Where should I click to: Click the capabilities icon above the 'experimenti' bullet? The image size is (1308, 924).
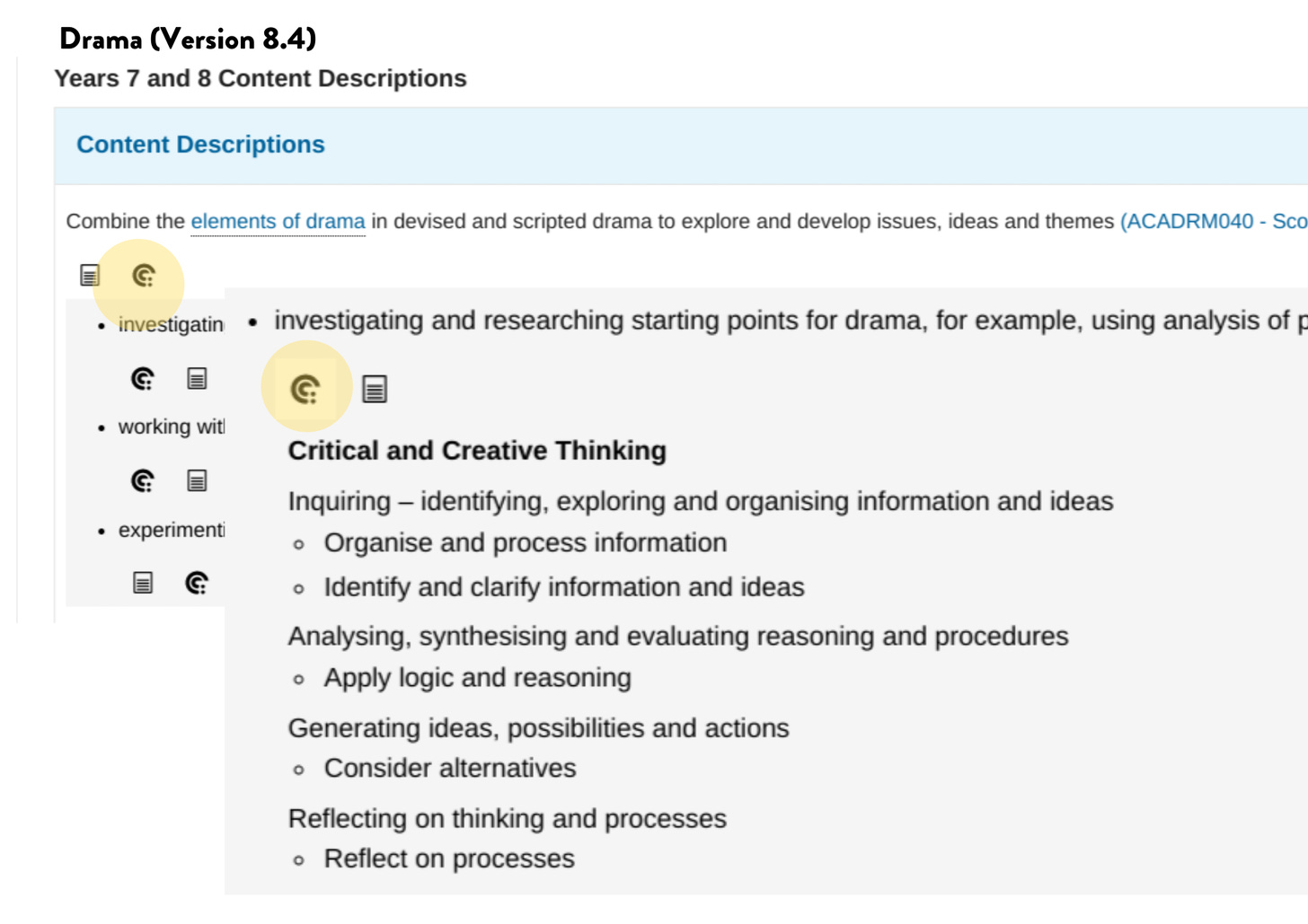[x=143, y=481]
